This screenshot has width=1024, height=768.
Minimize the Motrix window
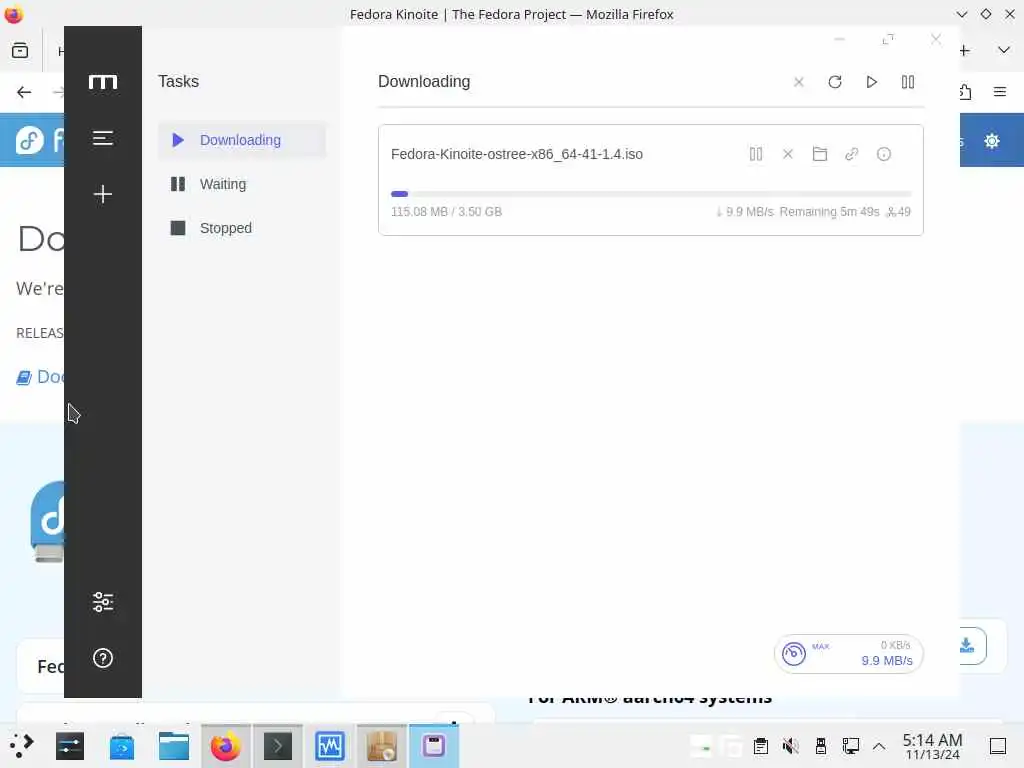pos(840,39)
